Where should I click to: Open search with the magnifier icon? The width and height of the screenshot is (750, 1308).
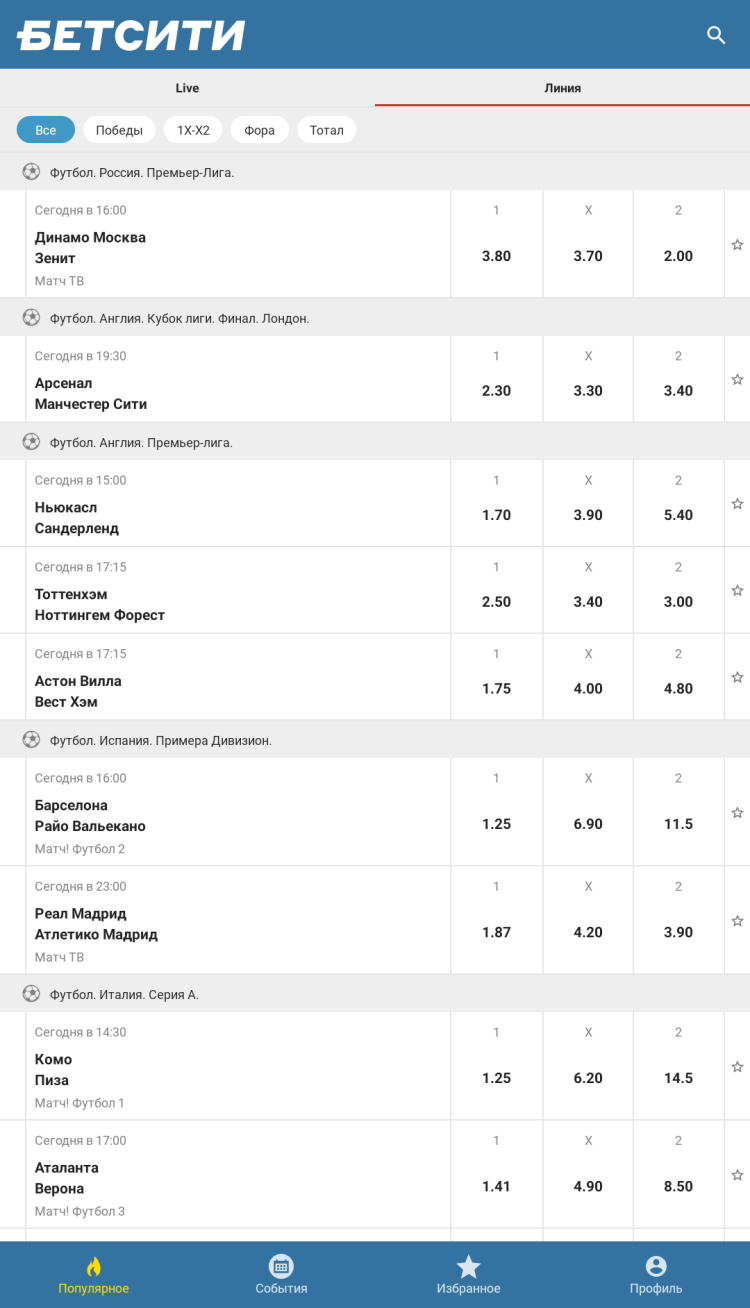point(716,35)
